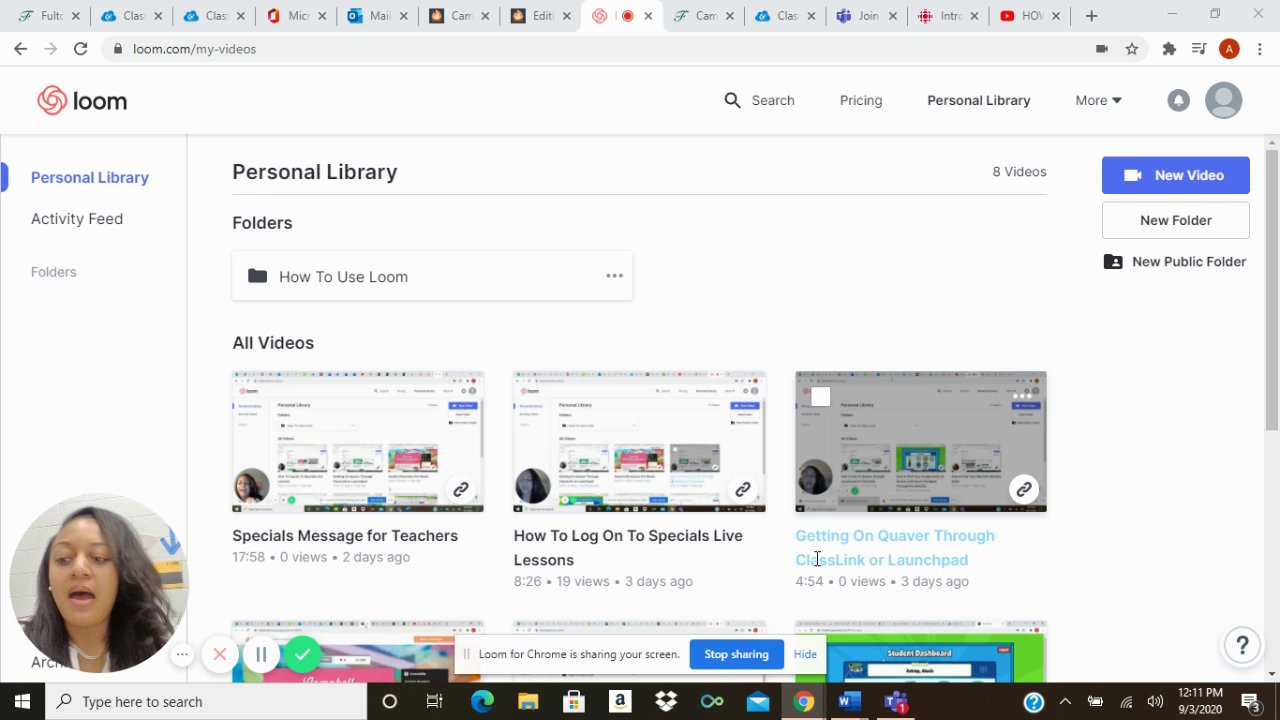Bookmark this page with the star
The height and width of the screenshot is (720, 1280).
tap(1132, 48)
